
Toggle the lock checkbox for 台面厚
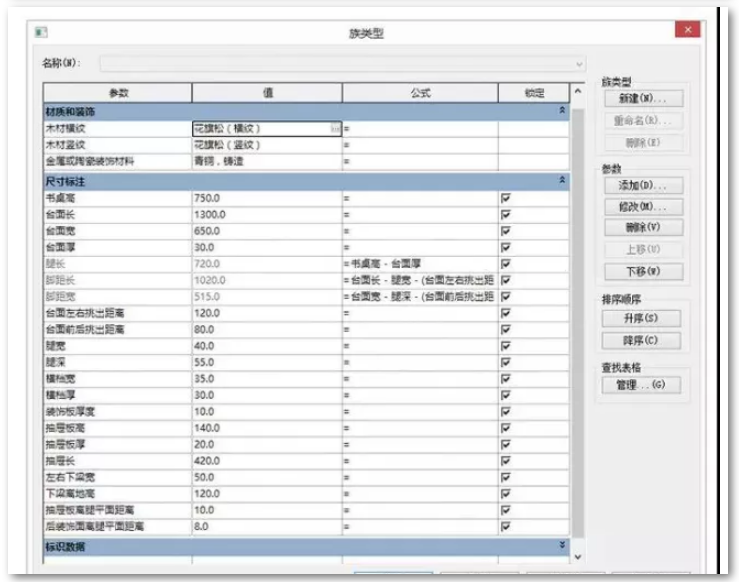point(506,247)
